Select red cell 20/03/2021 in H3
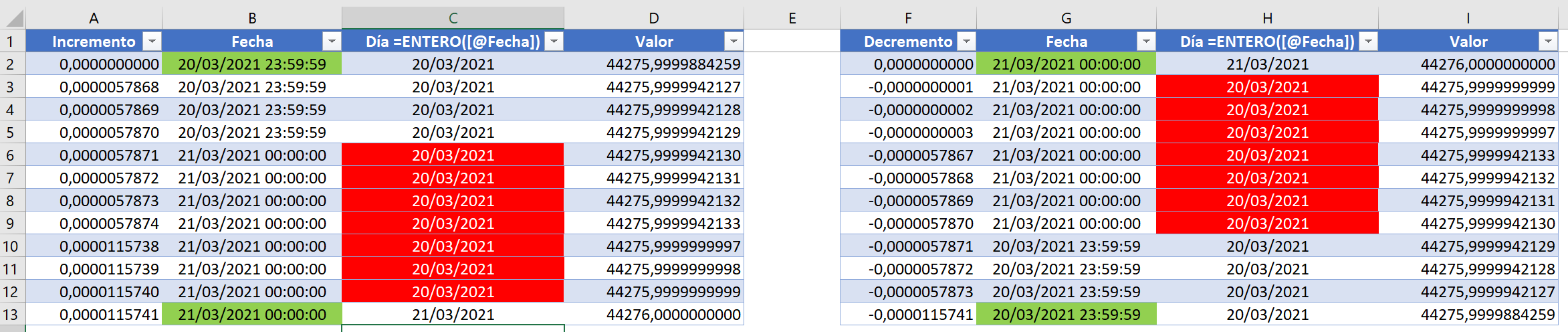The width and height of the screenshot is (1568, 332). (1267, 87)
